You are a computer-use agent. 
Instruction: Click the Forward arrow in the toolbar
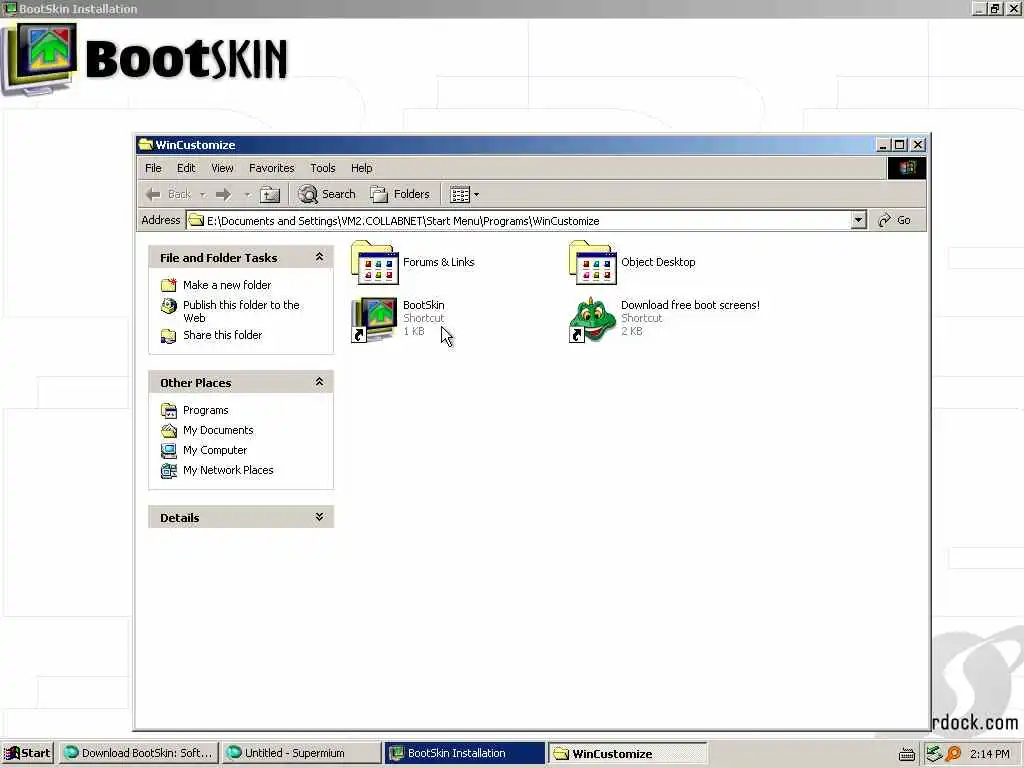pos(223,194)
